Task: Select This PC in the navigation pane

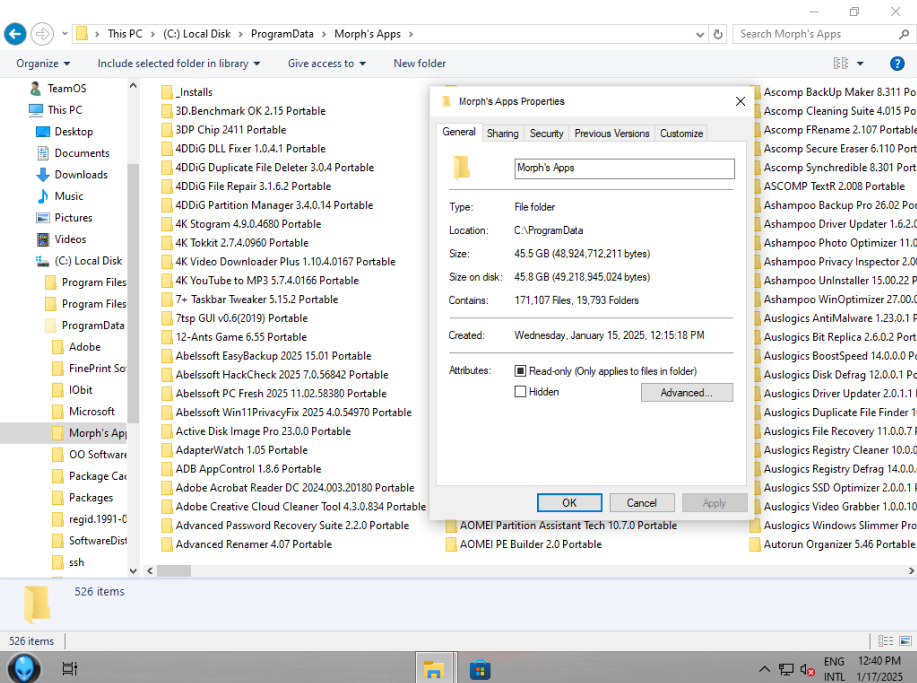Action: pyautogui.click(x=64, y=110)
